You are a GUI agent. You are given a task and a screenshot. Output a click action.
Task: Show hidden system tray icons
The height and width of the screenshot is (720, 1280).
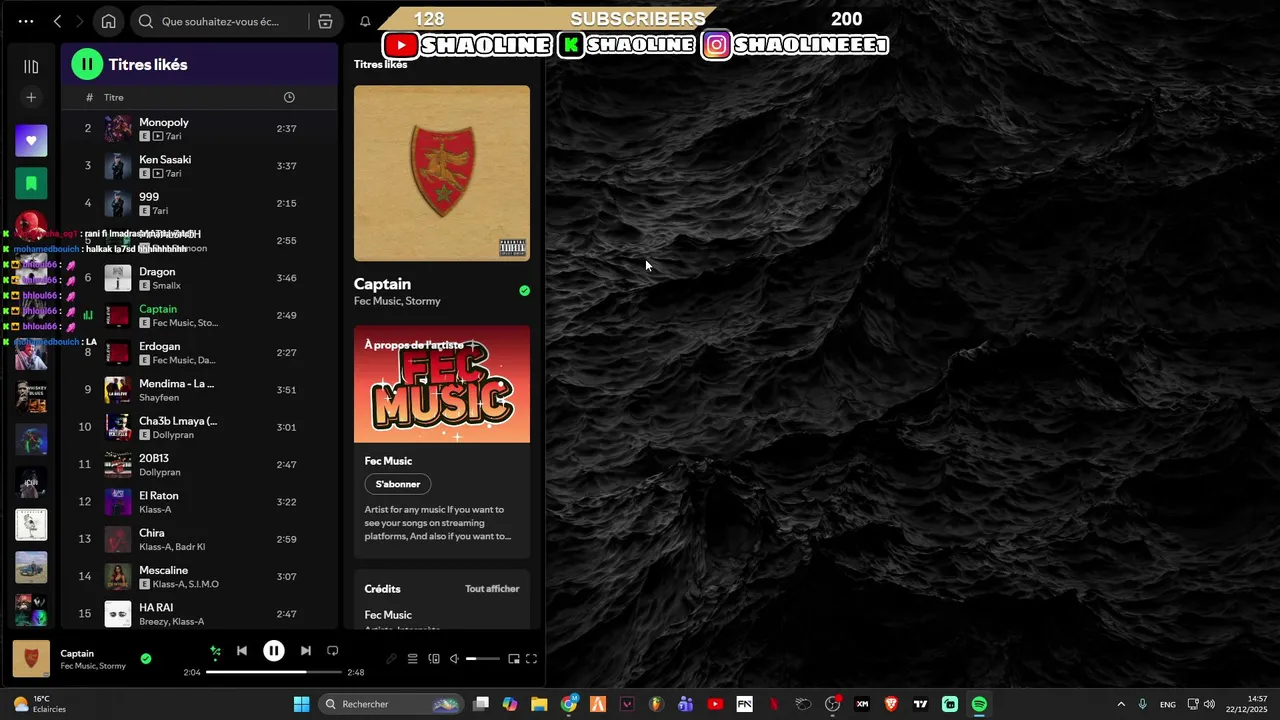[1121, 704]
